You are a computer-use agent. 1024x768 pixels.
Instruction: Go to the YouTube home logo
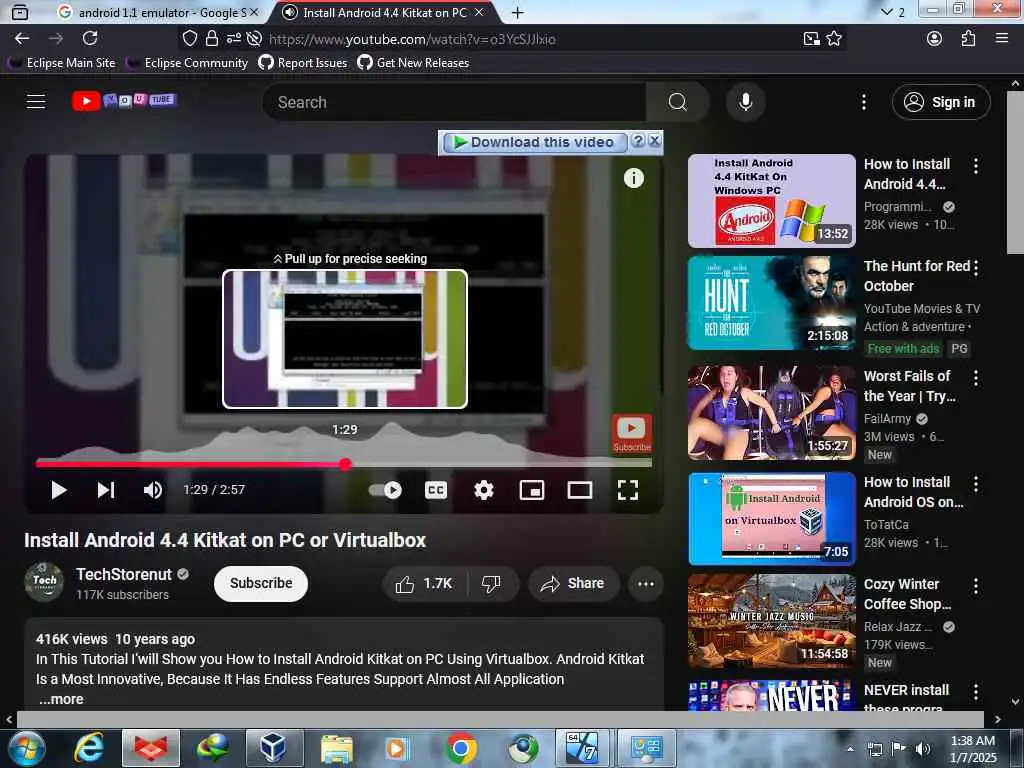coord(124,101)
